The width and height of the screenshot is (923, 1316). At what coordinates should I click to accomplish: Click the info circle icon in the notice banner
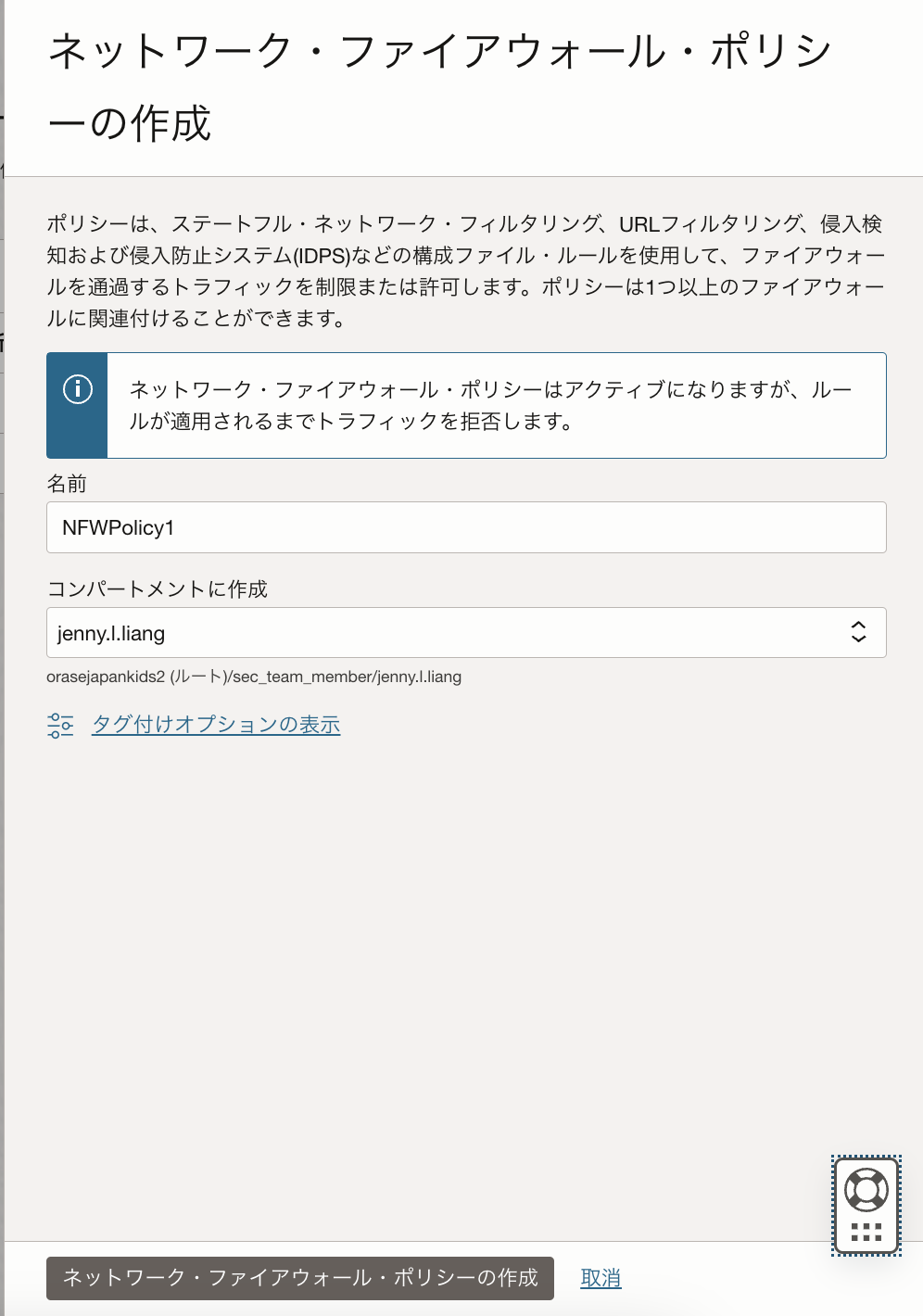[x=77, y=391]
